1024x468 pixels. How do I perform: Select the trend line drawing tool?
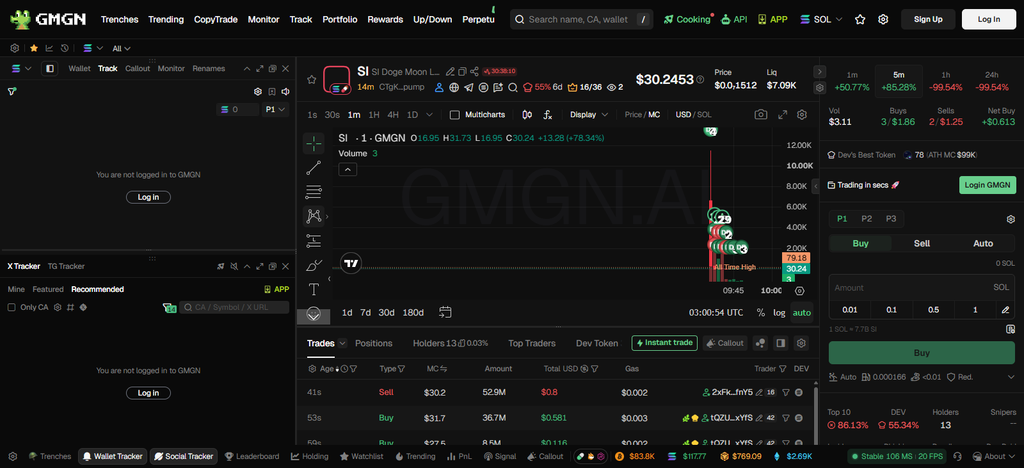point(313,168)
